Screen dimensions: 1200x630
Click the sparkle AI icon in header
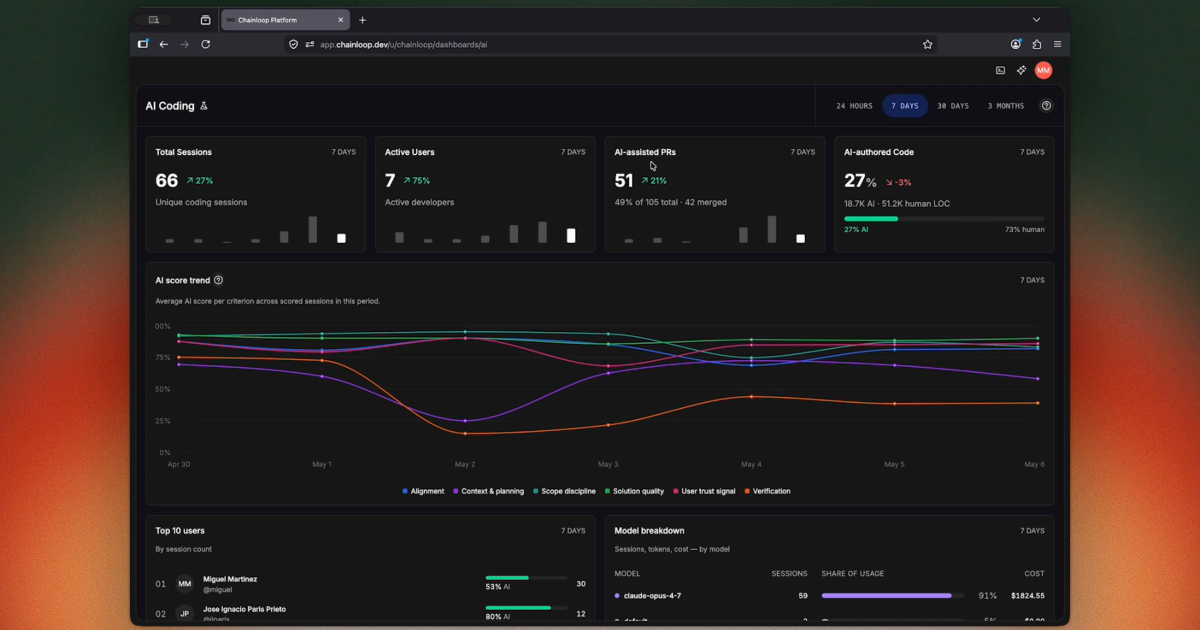tap(1021, 70)
